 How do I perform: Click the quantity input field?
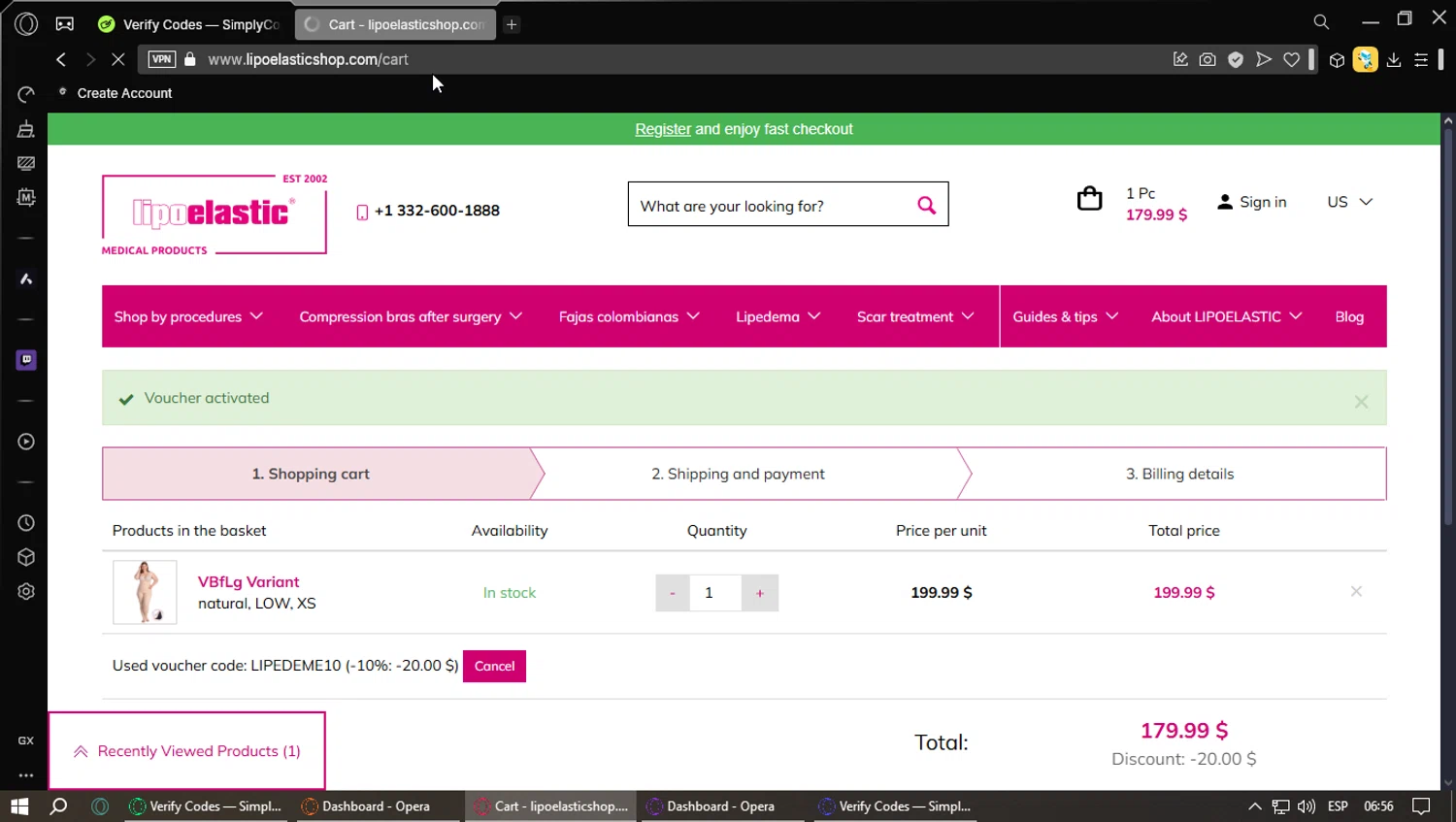click(x=715, y=593)
